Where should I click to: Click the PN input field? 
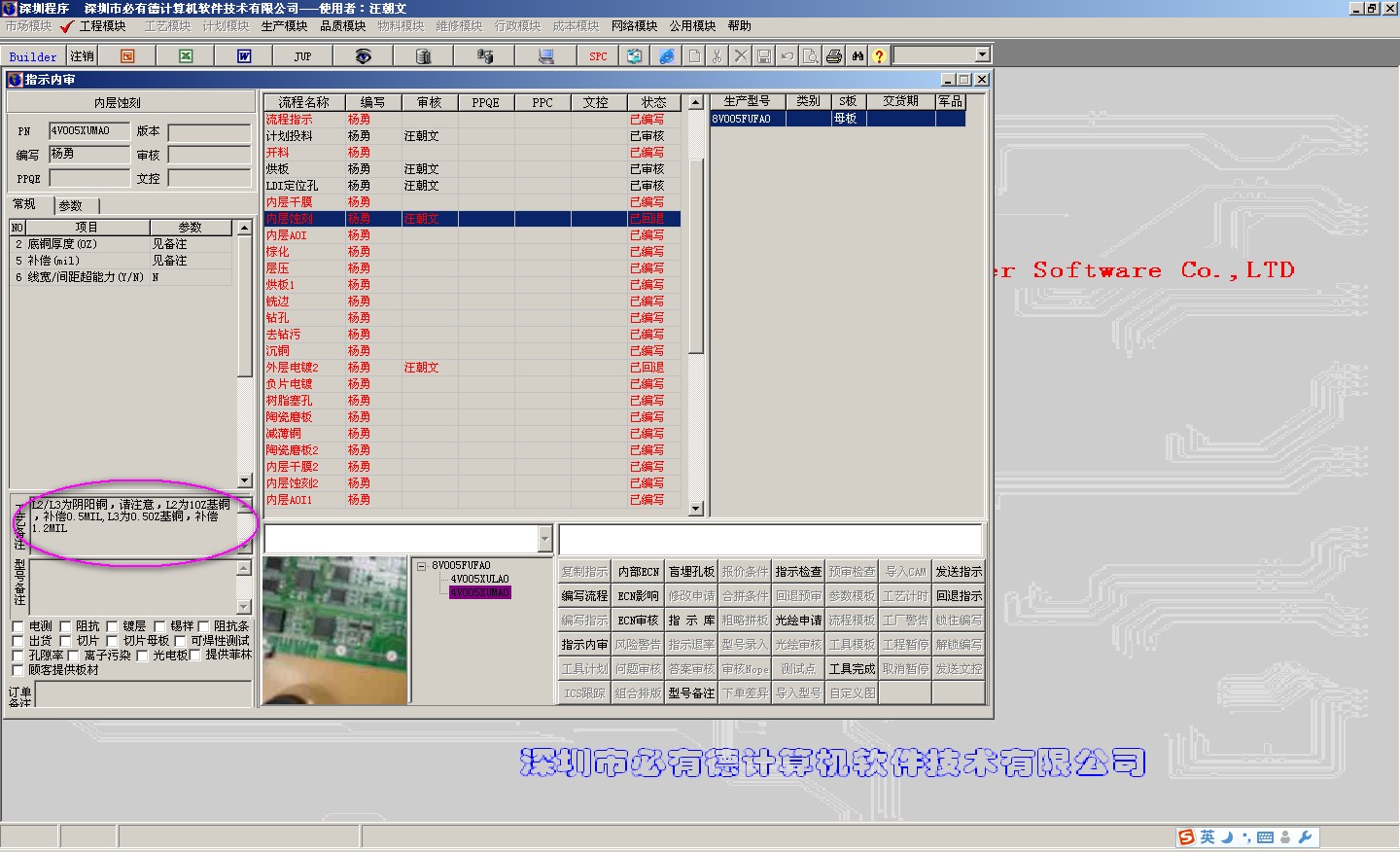click(x=89, y=130)
